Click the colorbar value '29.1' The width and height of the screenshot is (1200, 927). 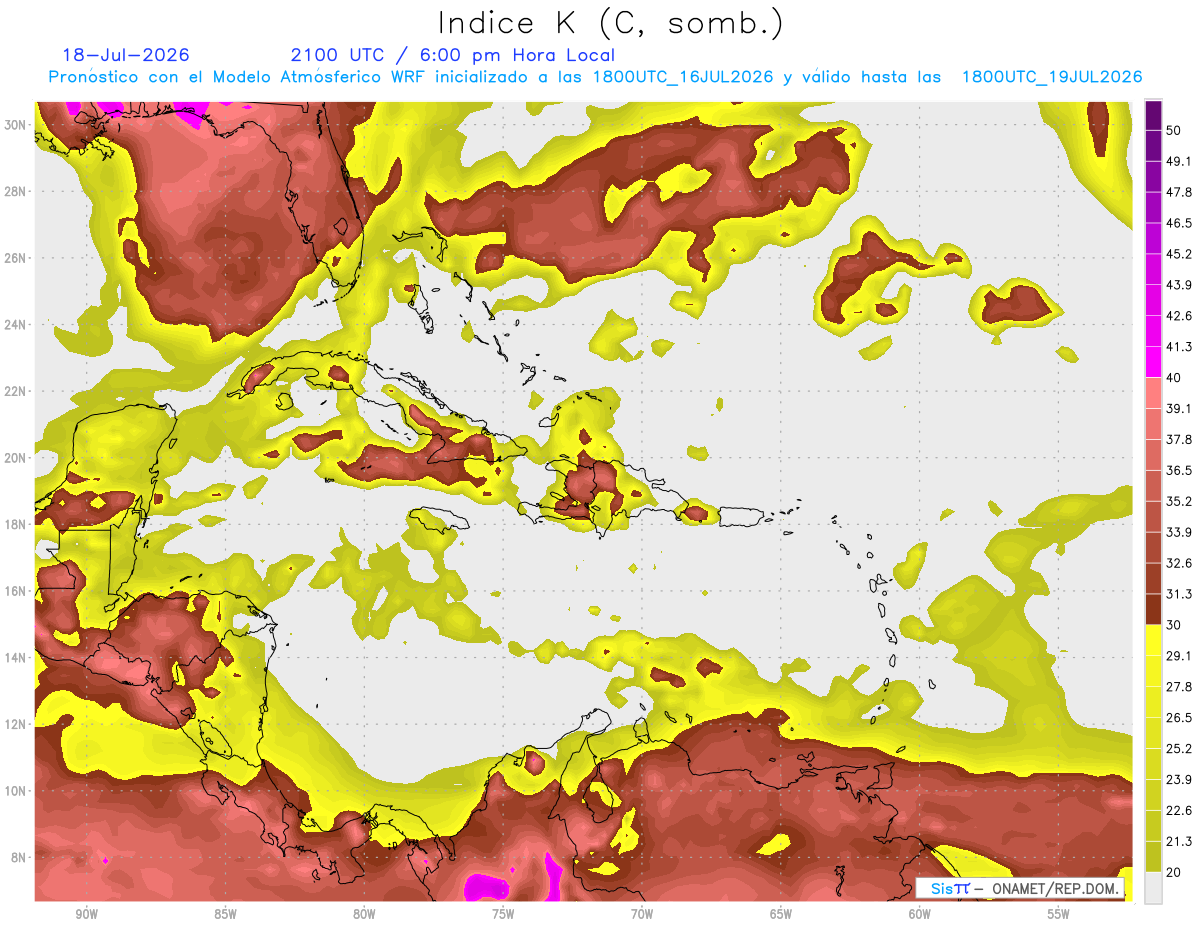[1179, 656]
